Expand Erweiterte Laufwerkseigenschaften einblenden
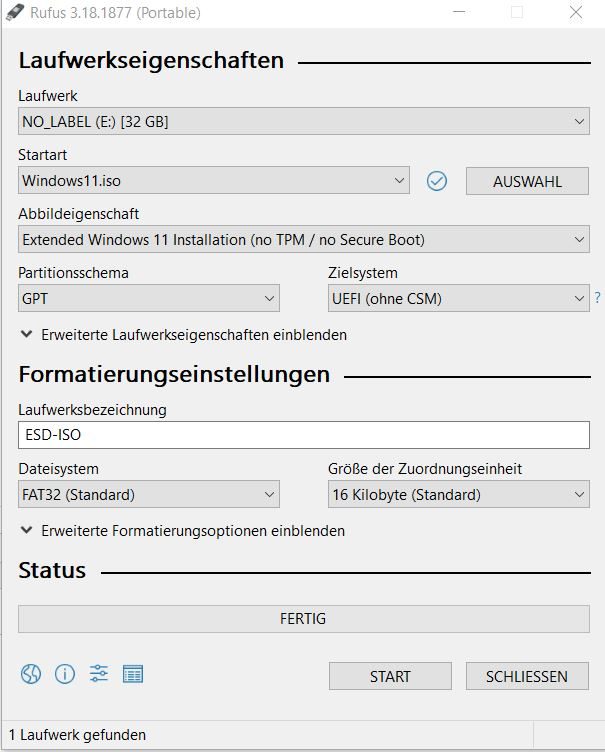This screenshot has height=752, width=605. [184, 335]
